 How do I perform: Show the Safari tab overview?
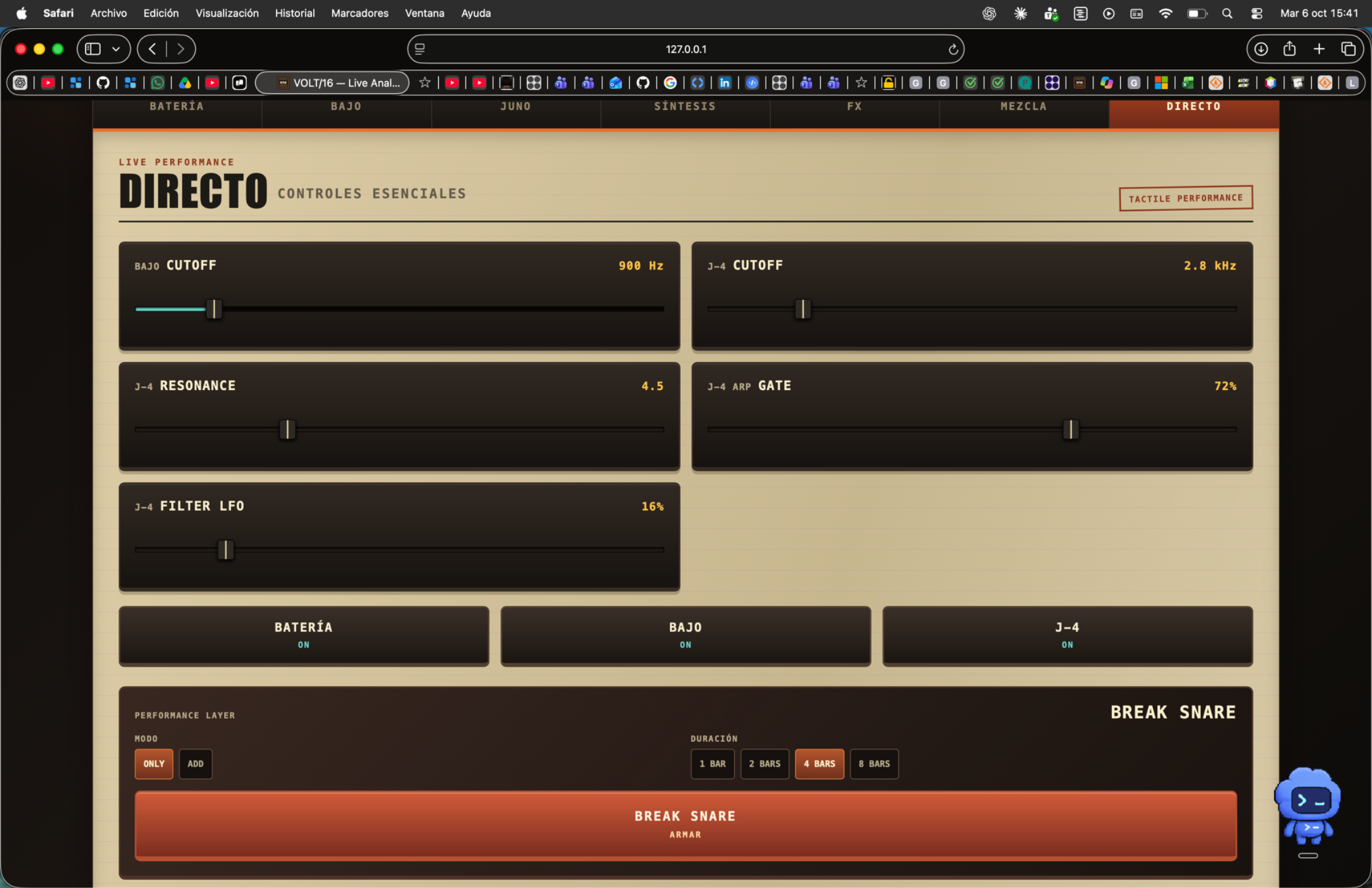point(1349,49)
